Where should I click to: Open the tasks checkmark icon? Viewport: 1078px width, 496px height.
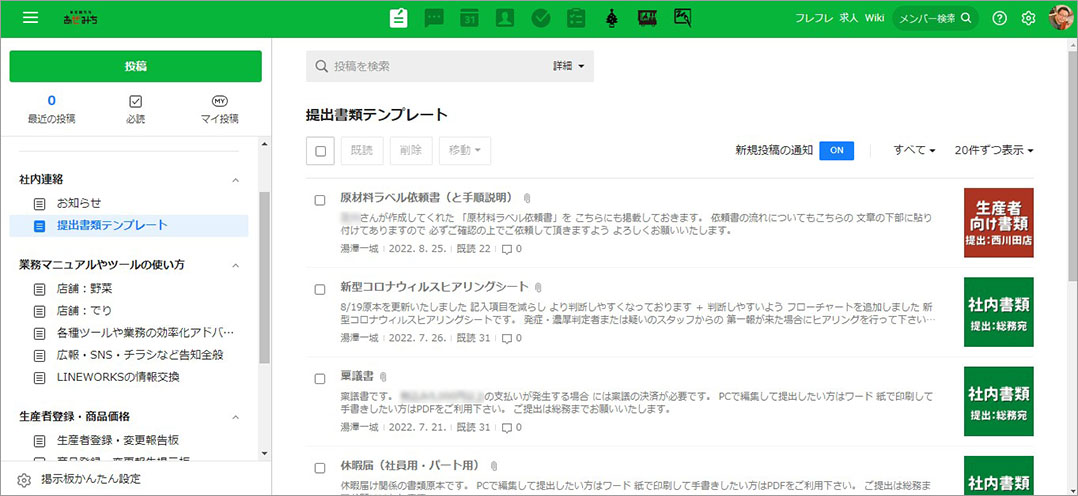coord(540,18)
